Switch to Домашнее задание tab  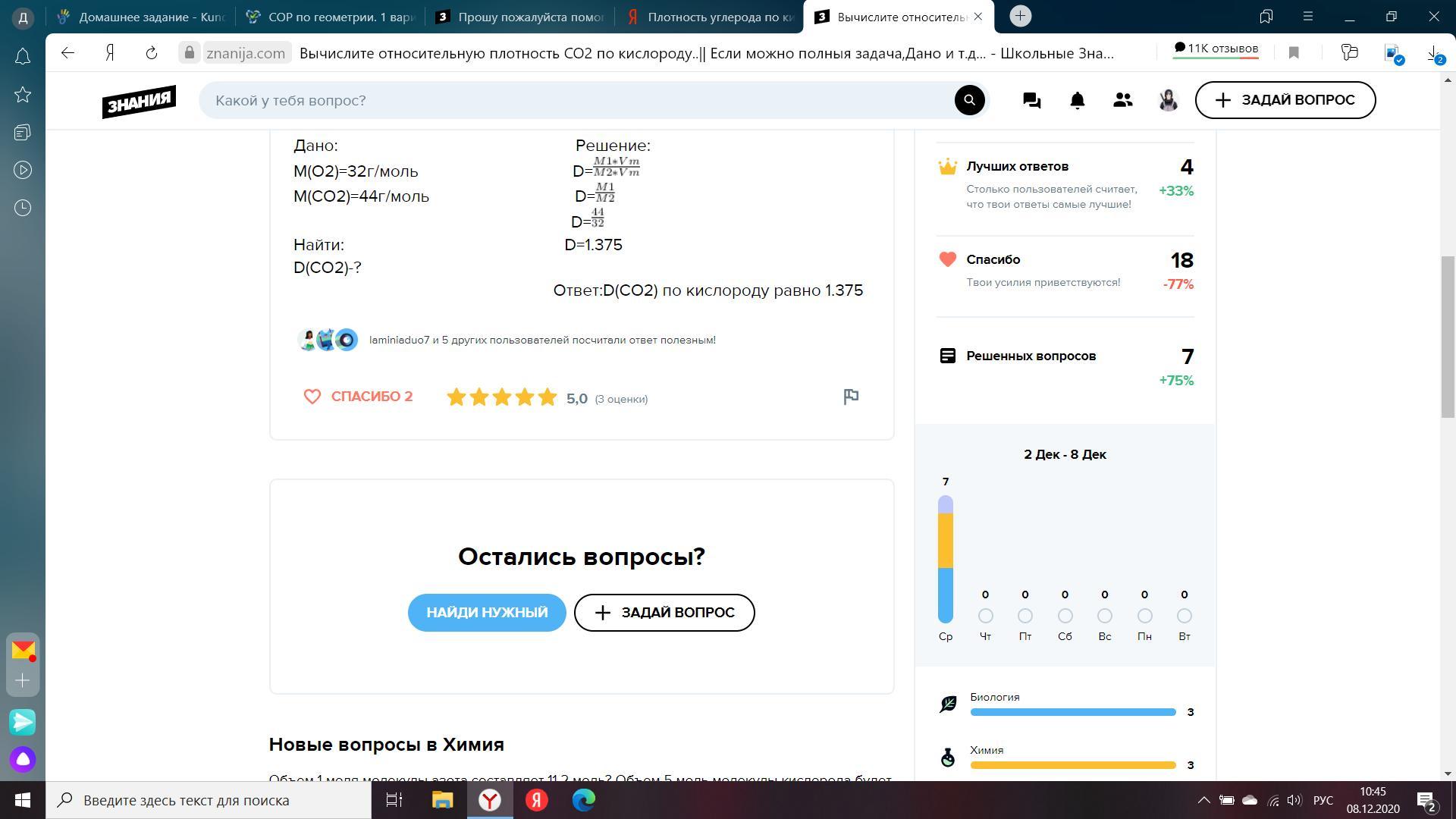[143, 17]
